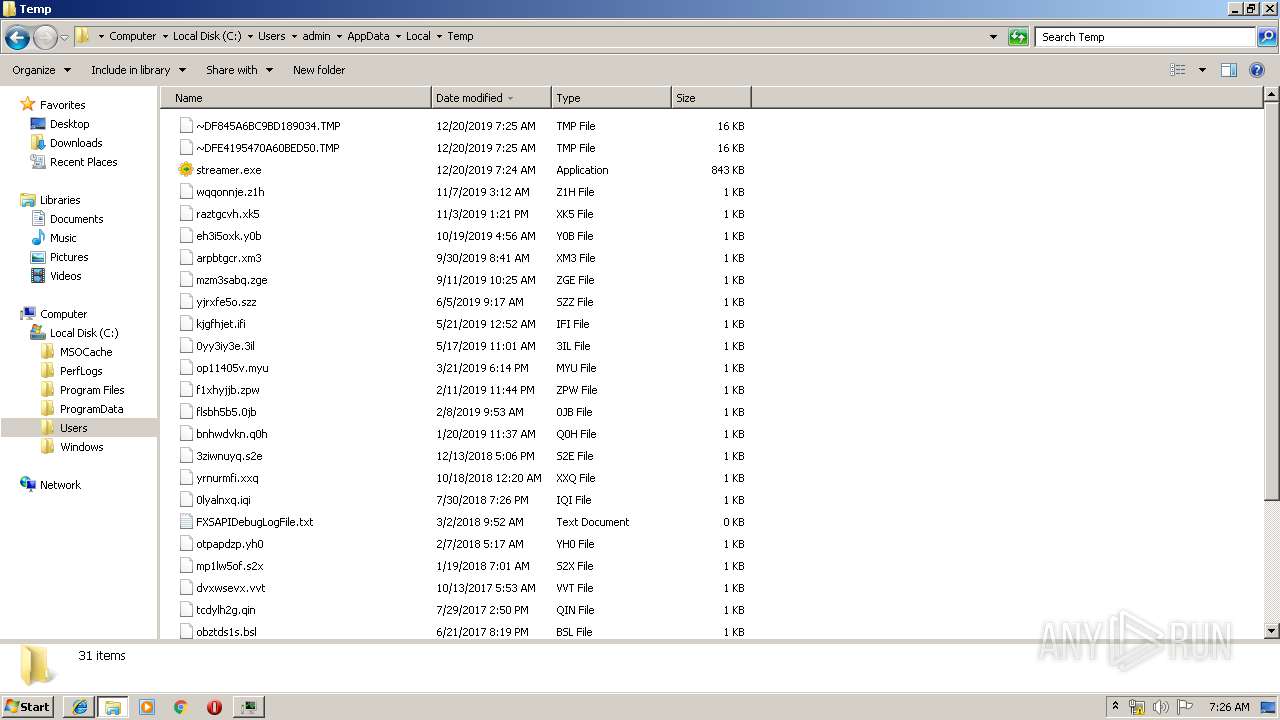Click Local Disk (C:) breadcrumb segment
1280x720 pixels.
click(207, 36)
